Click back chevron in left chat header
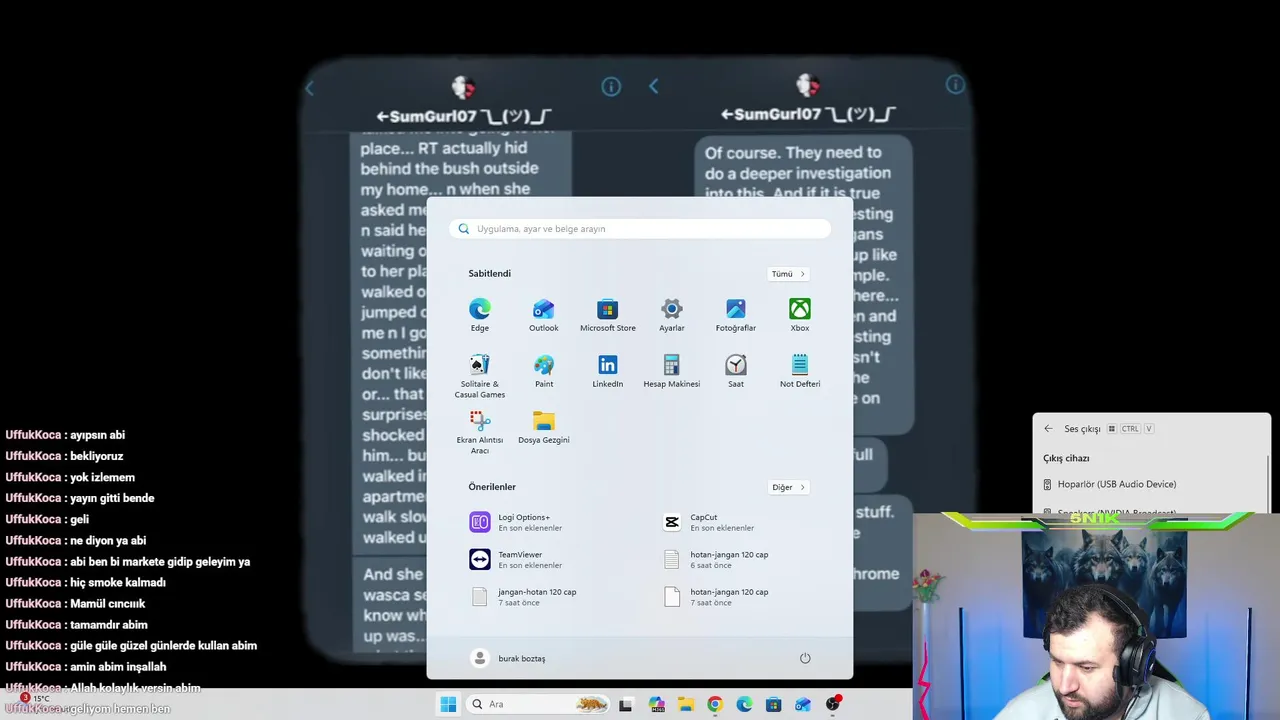This screenshot has width=1280, height=720. [x=310, y=88]
